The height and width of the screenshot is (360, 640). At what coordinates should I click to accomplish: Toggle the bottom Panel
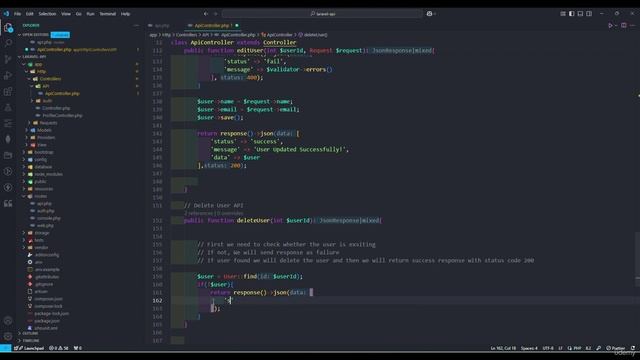coord(580,13)
